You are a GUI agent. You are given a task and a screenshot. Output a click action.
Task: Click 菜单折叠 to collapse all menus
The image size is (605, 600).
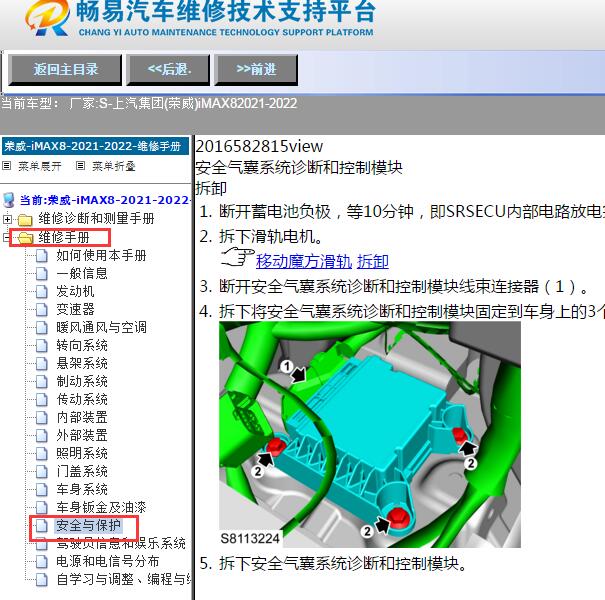click(x=114, y=166)
